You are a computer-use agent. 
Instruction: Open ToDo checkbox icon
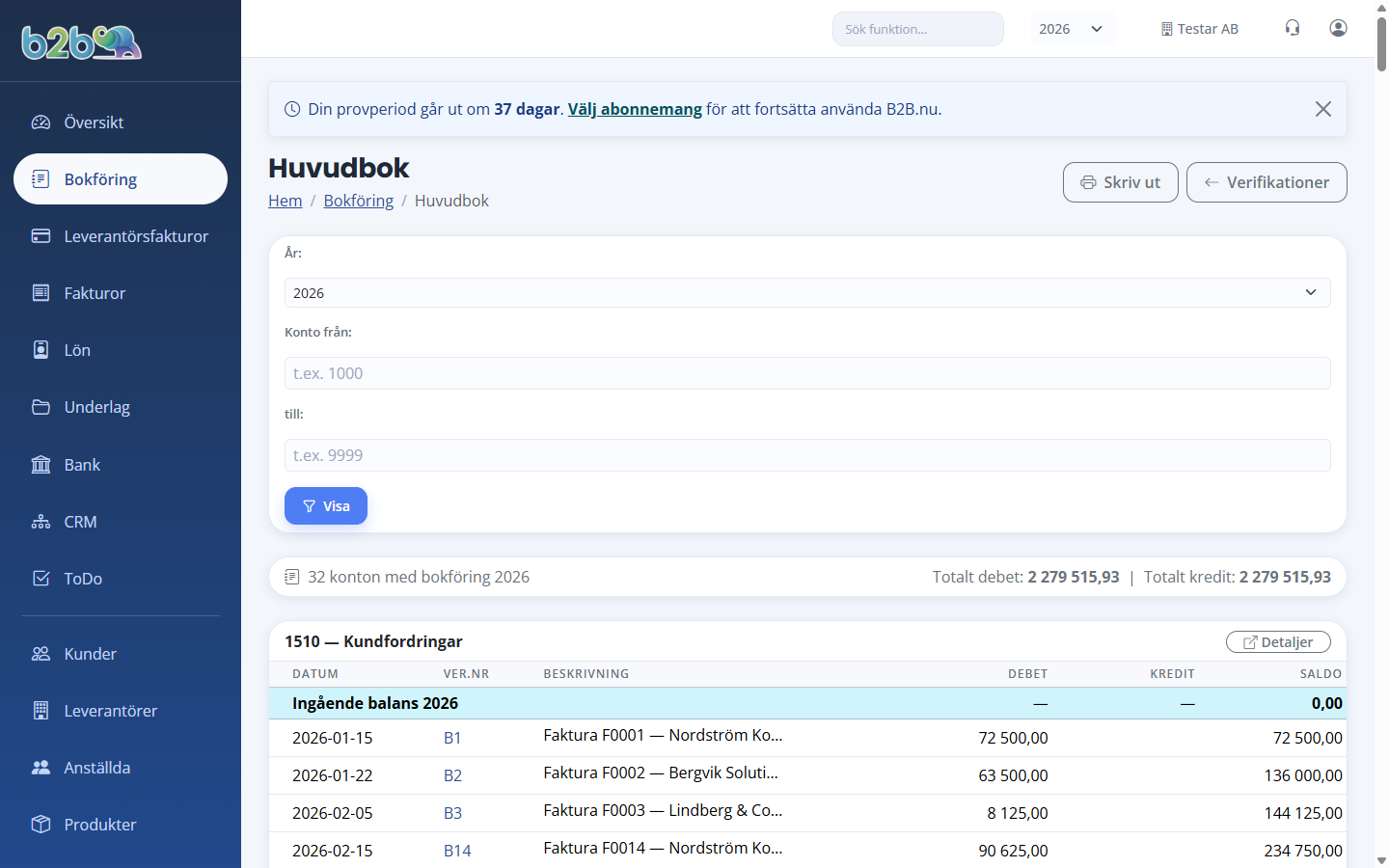click(x=41, y=579)
